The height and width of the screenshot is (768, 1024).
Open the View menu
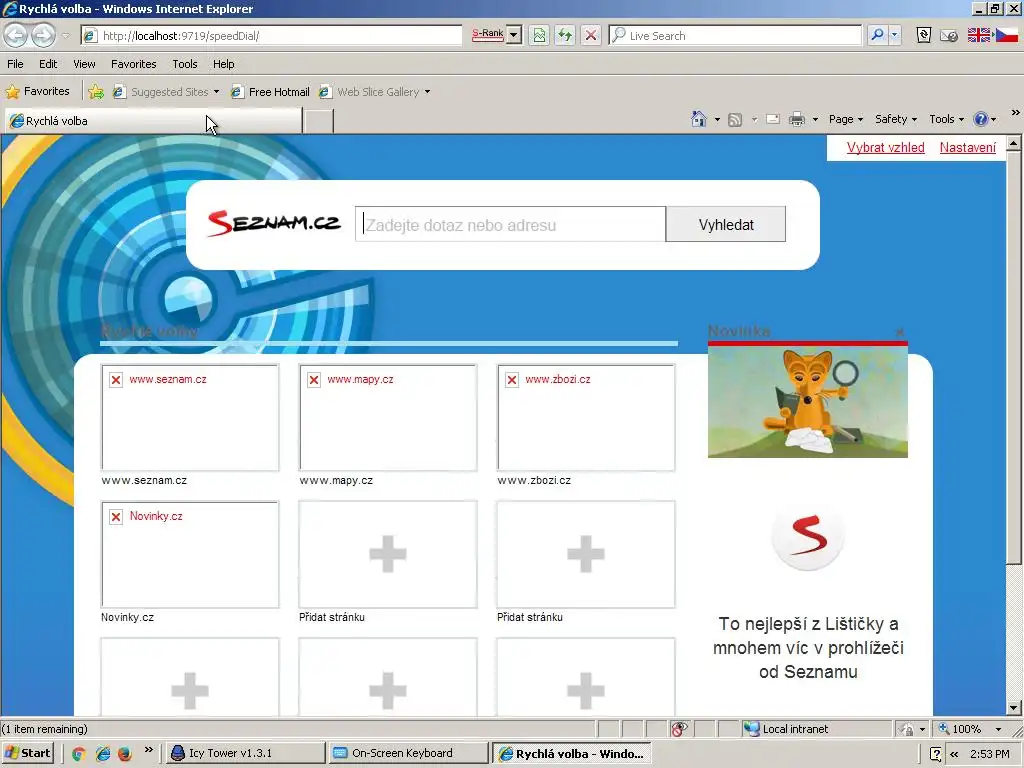[84, 64]
